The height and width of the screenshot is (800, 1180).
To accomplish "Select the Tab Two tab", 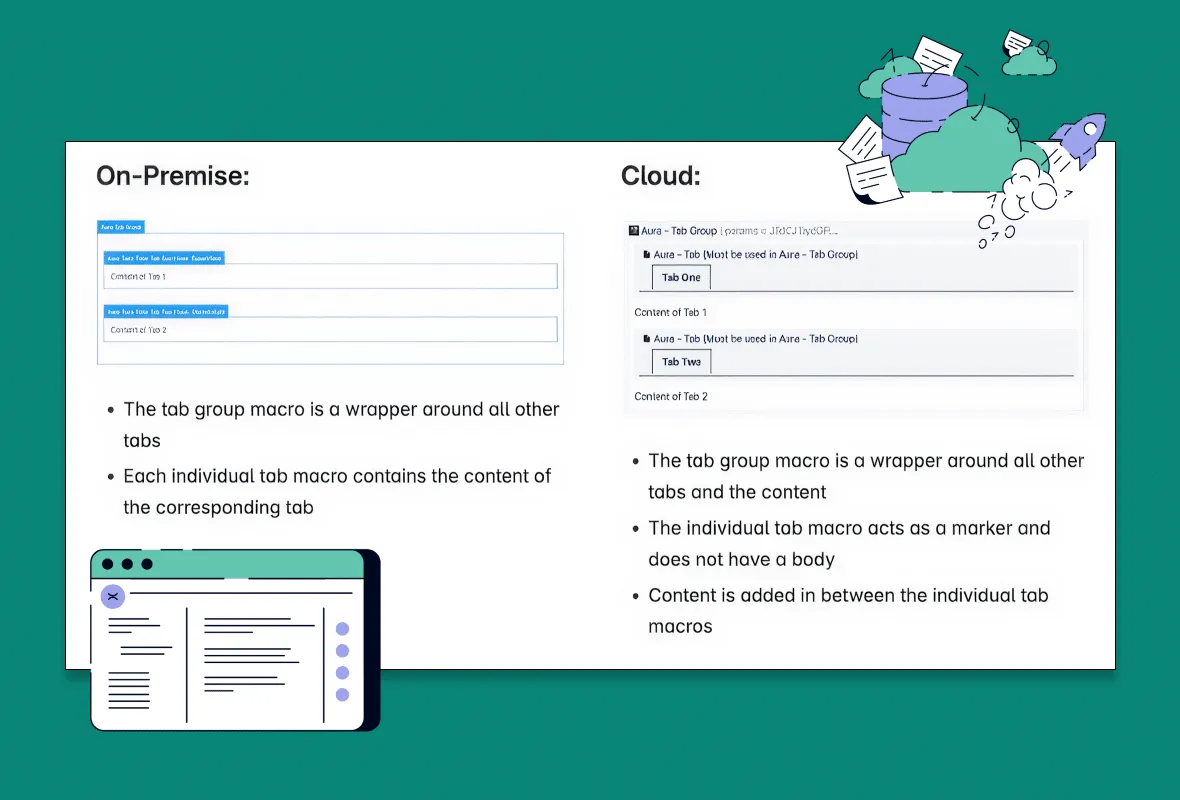I will point(681,362).
